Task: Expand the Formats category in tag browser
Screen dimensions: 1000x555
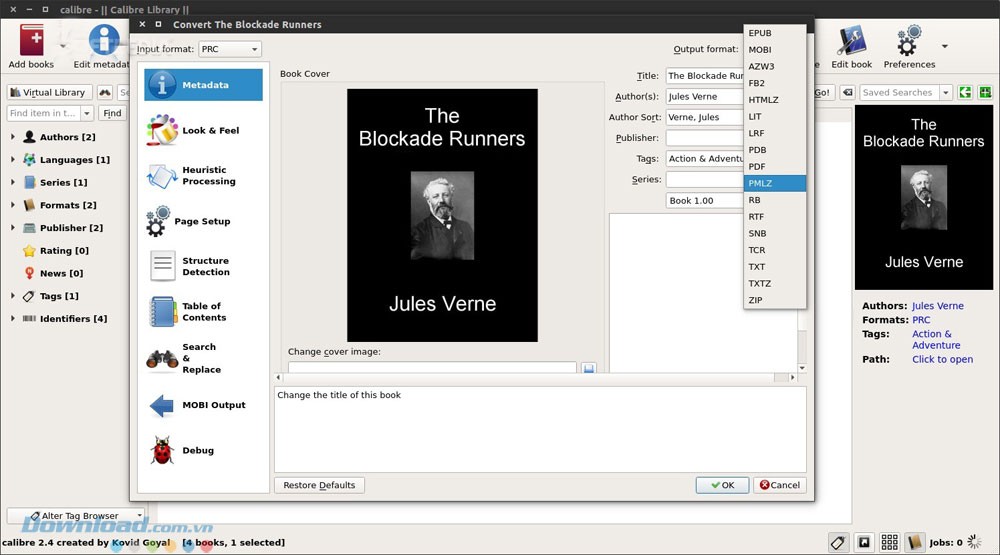Action: [x=12, y=205]
